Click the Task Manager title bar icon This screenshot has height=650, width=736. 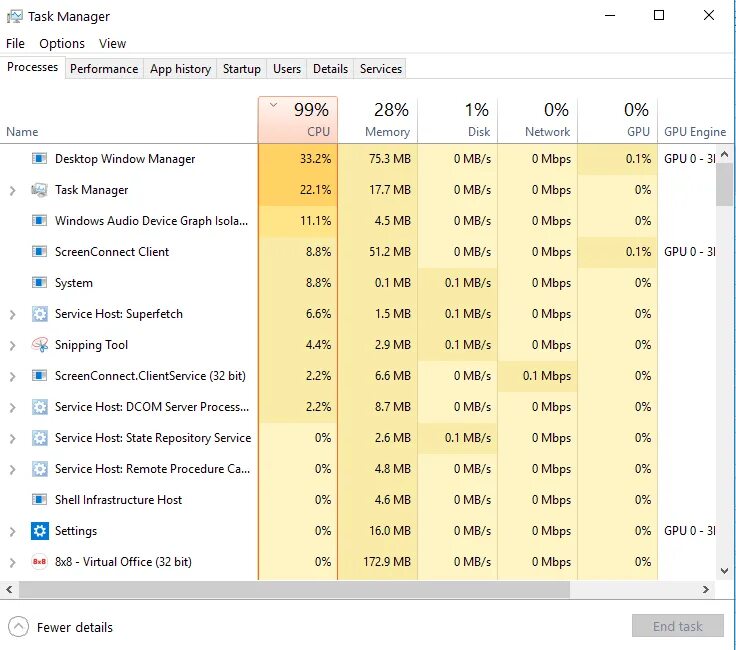point(15,17)
